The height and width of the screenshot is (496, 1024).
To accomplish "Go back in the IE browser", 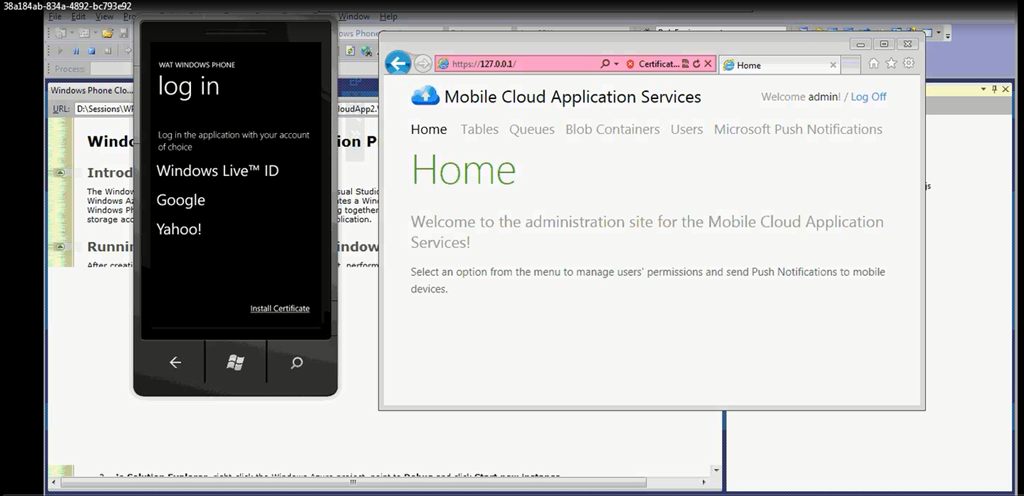I will click(398, 63).
